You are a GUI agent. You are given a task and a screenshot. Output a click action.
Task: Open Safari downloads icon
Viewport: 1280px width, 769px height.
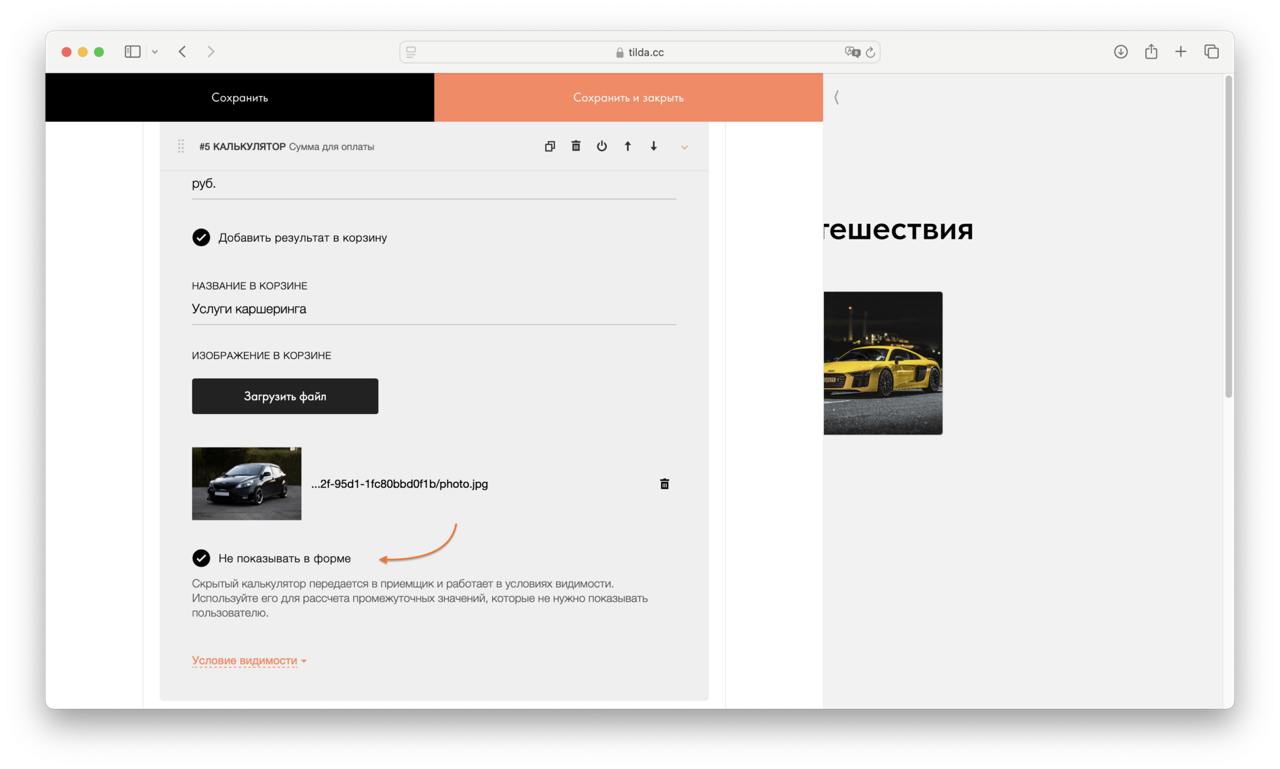pos(1120,52)
